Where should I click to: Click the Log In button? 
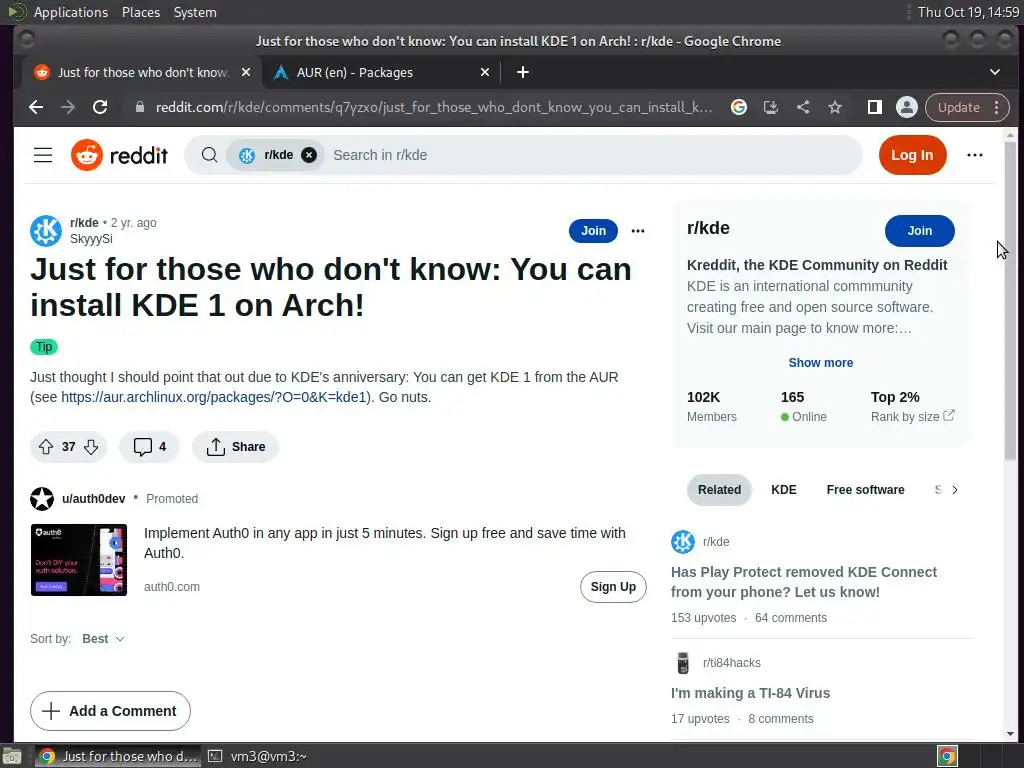click(x=912, y=155)
